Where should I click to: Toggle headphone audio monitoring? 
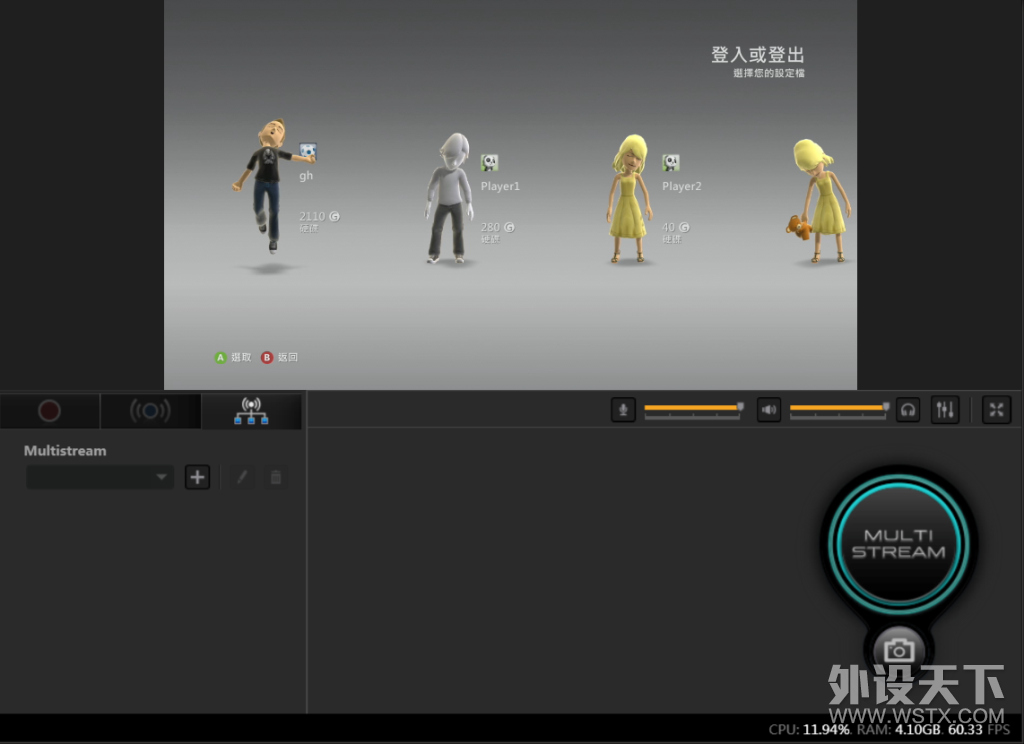(x=908, y=410)
